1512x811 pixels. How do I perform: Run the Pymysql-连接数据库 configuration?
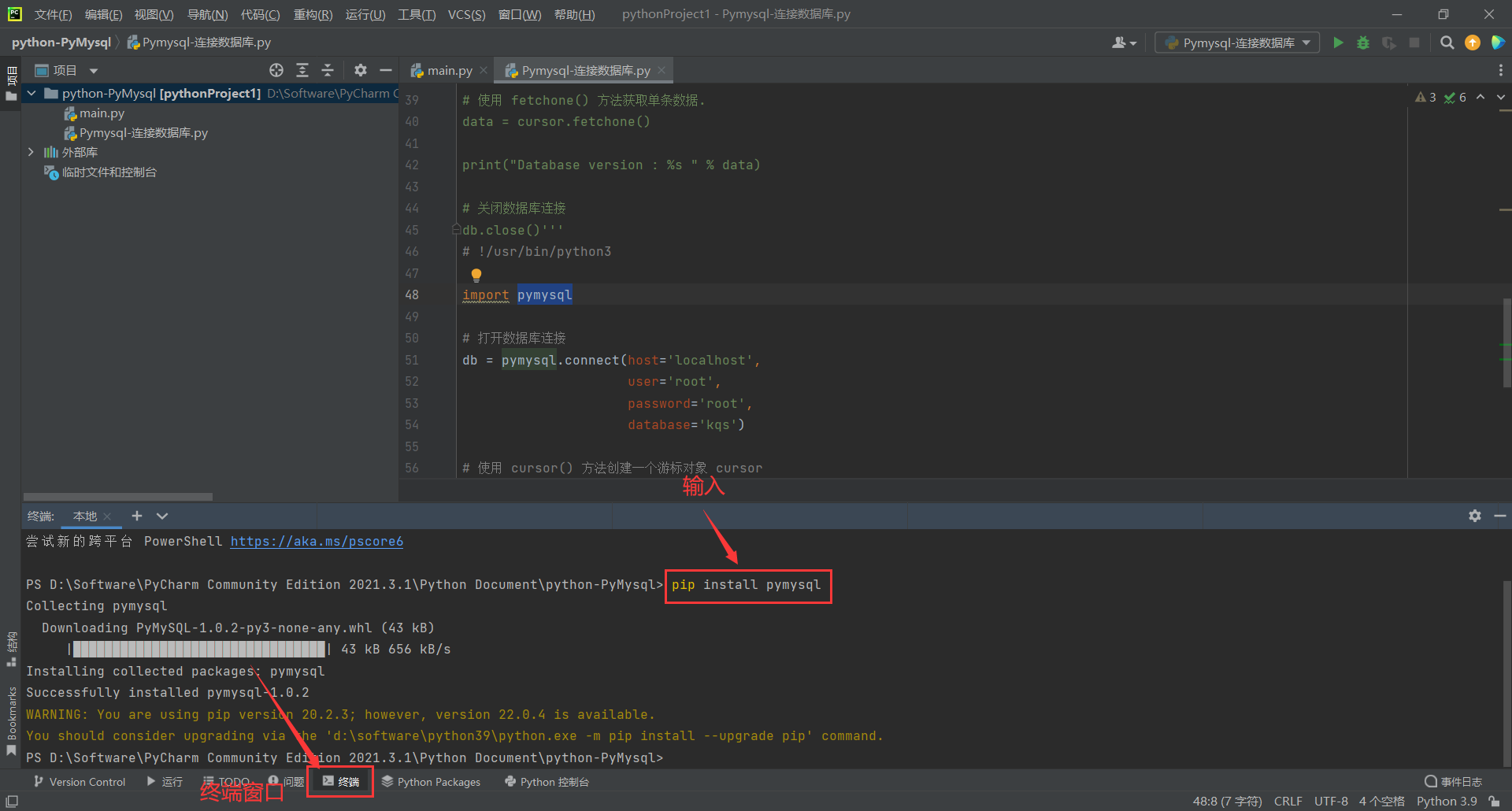(1338, 43)
